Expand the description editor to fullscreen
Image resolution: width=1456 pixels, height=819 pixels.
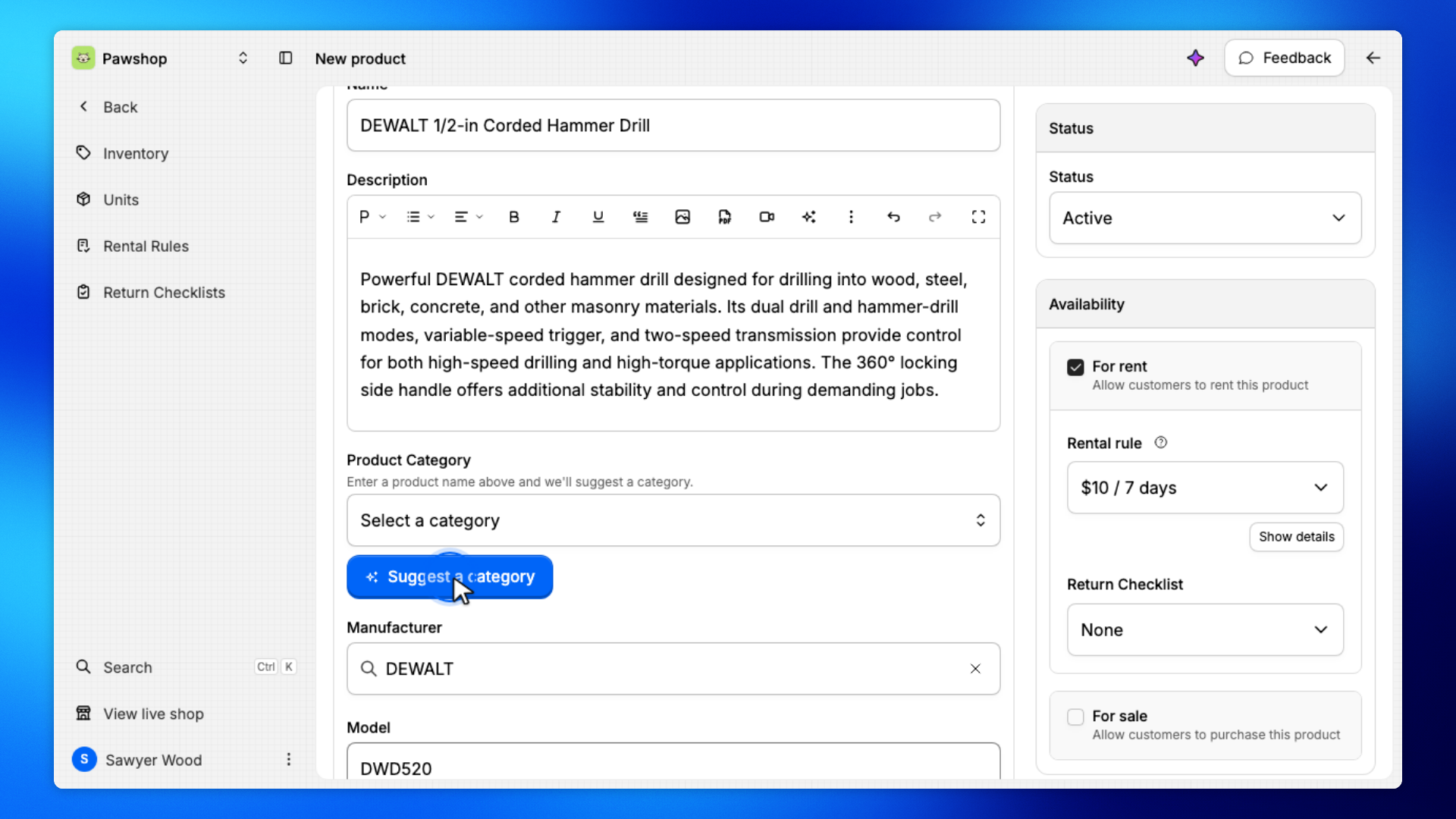(978, 217)
